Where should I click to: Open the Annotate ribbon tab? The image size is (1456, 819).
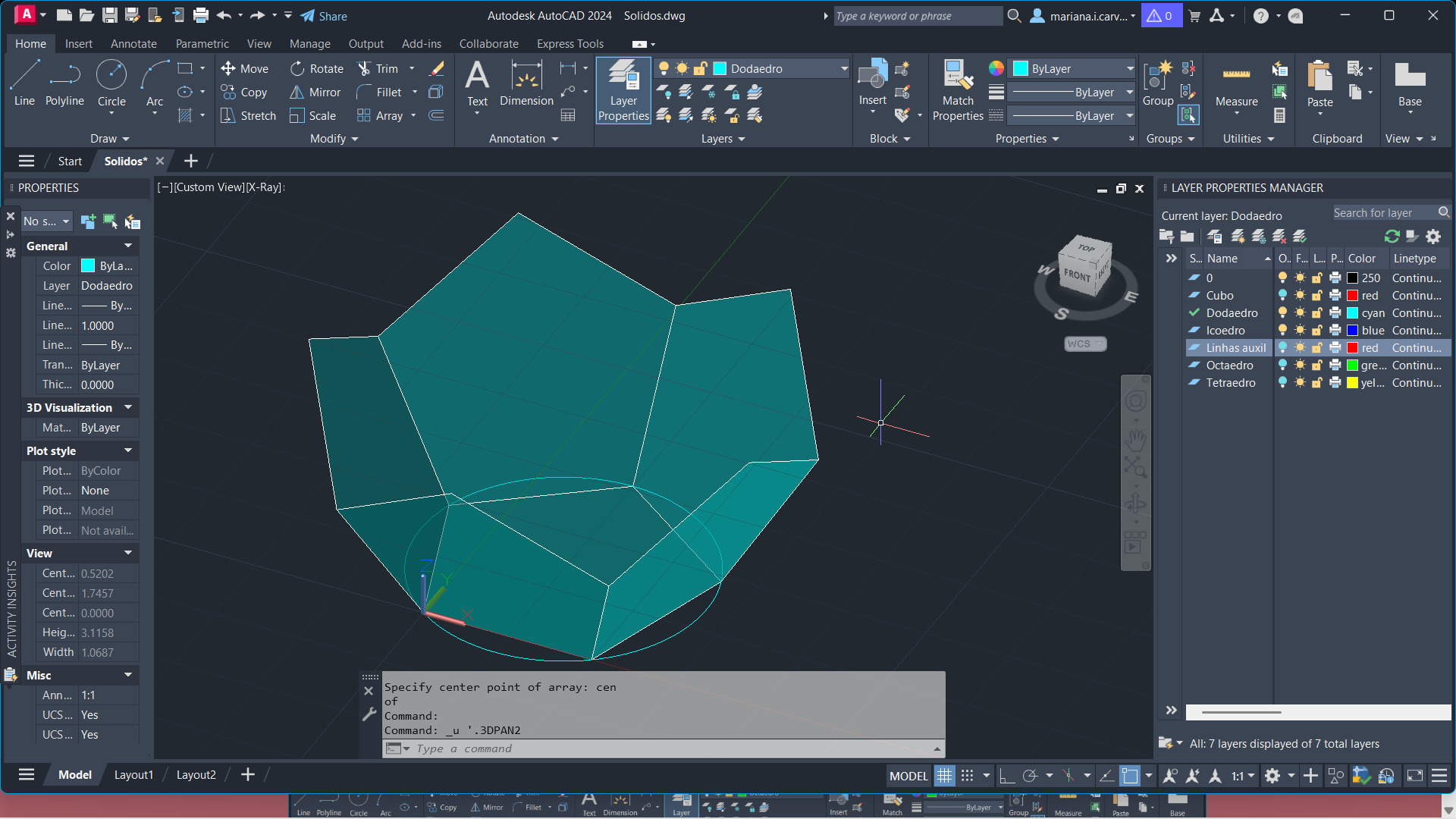click(x=133, y=44)
